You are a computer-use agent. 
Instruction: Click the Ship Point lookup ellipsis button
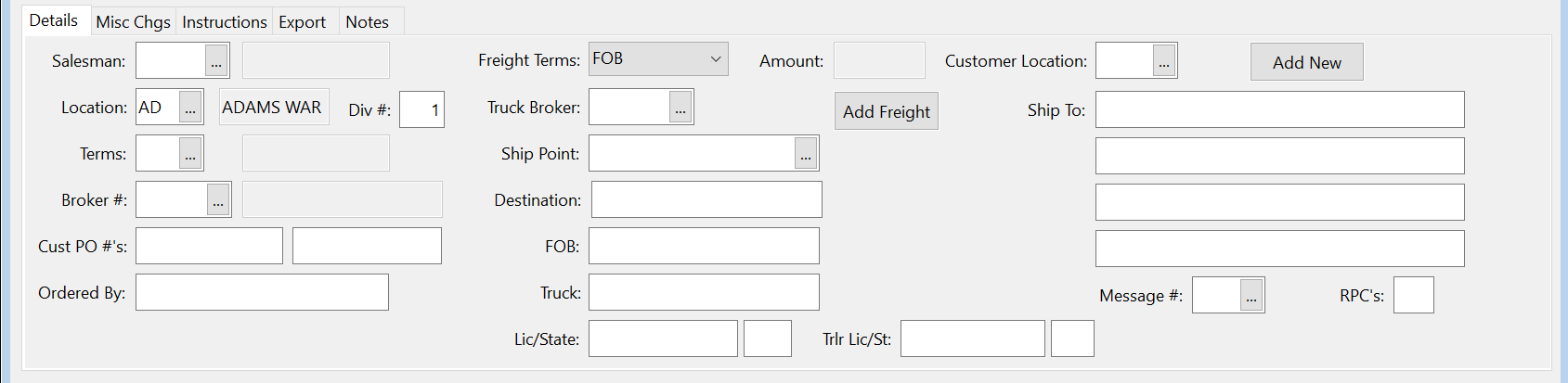point(806,154)
